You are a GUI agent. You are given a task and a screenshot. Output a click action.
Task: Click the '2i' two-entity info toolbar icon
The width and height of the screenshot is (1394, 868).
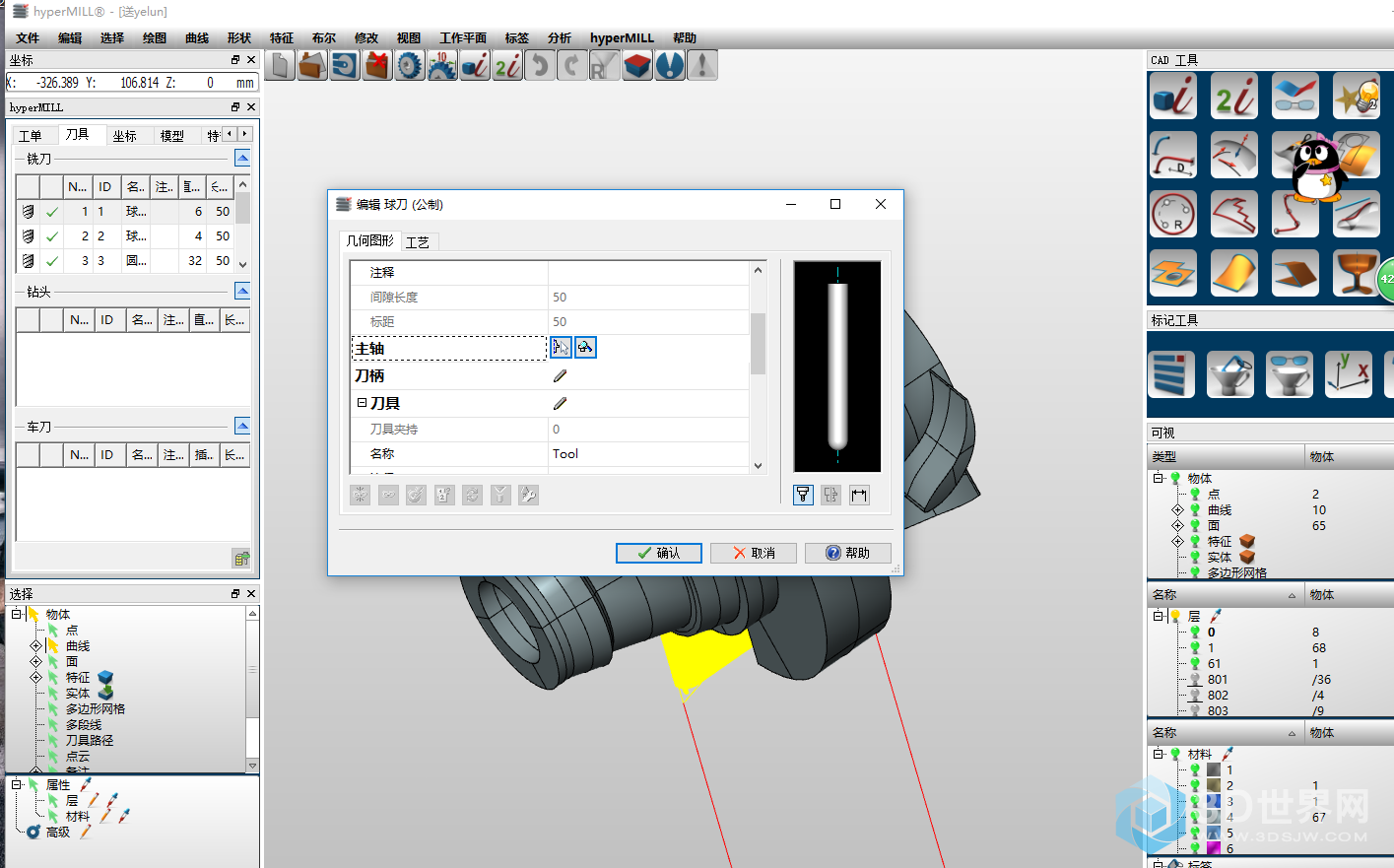507,66
